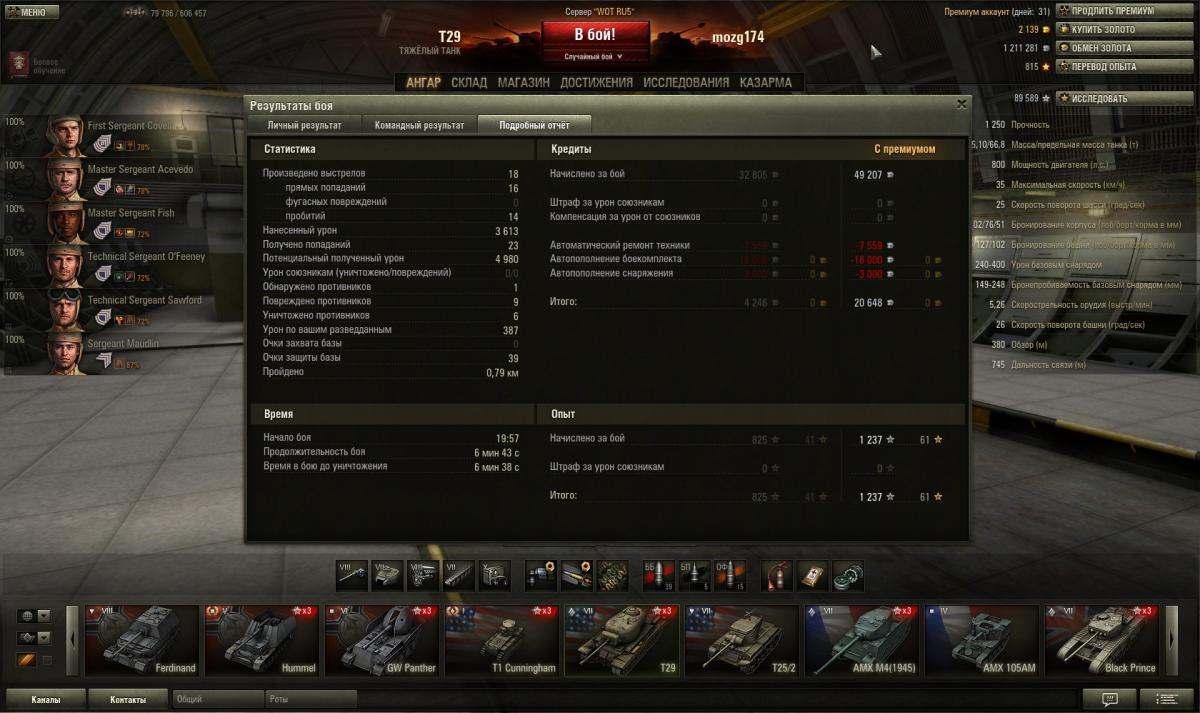Select the GW Panther tank in carousel
This screenshot has width=1200, height=713.
coord(382,640)
